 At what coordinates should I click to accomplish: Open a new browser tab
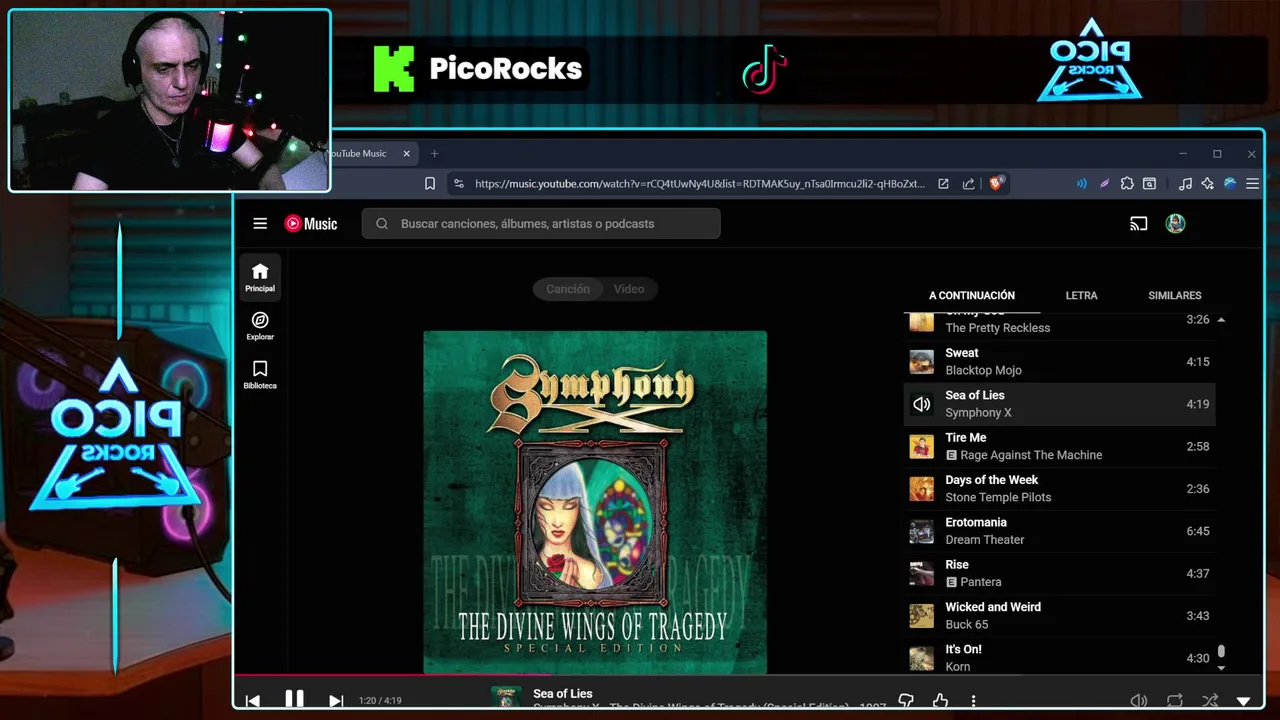434,154
